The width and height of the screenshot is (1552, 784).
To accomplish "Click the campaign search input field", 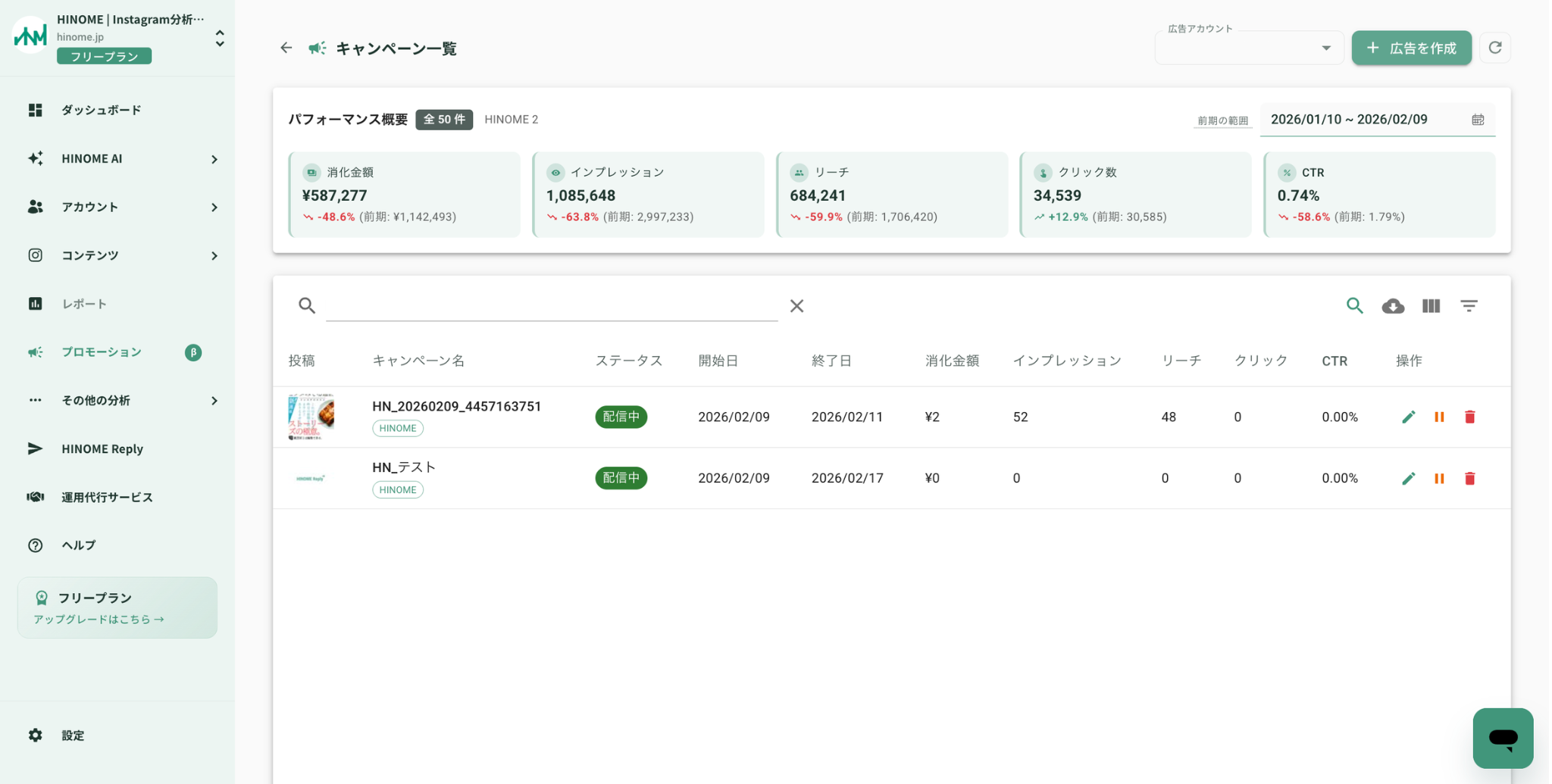I will point(552,305).
